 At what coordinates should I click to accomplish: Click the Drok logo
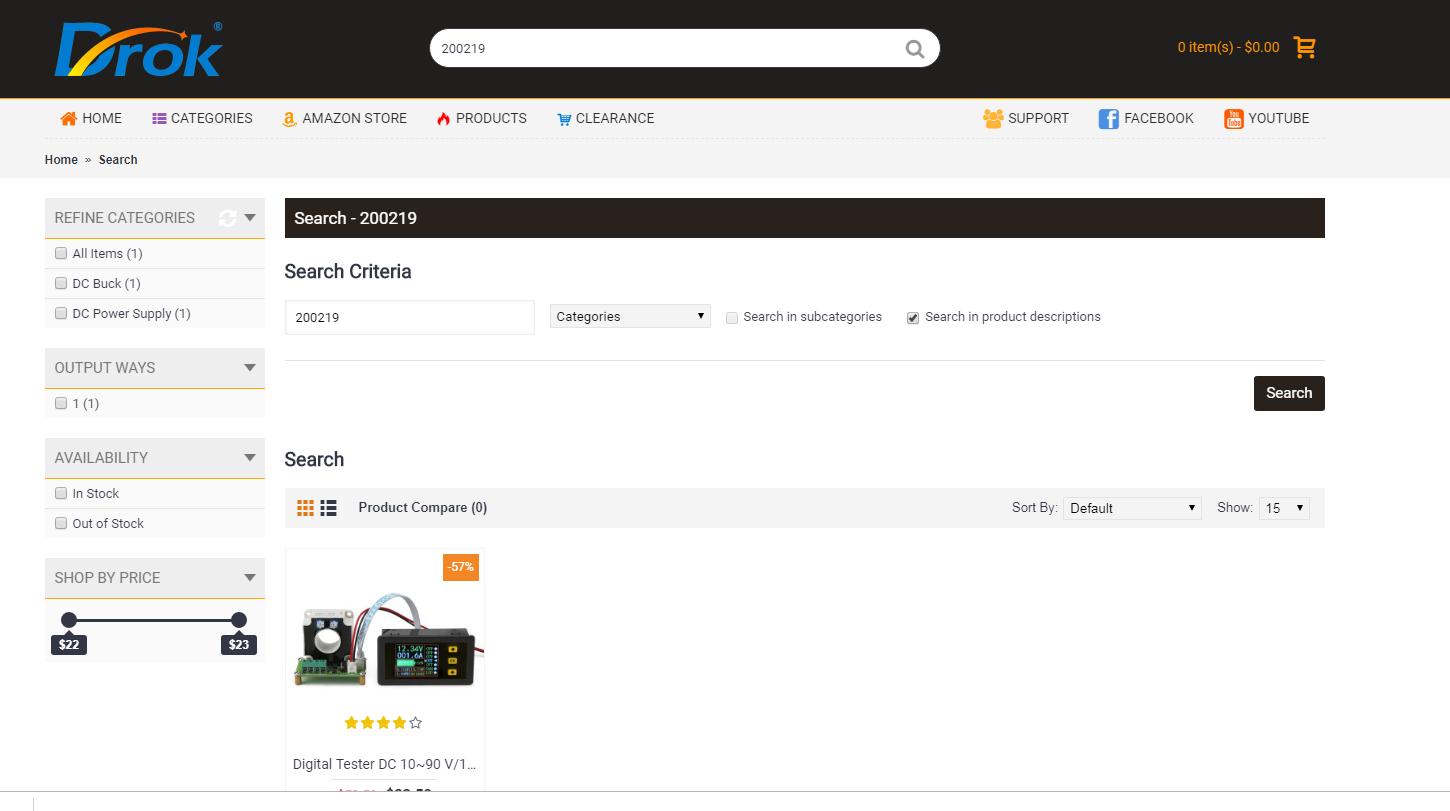pyautogui.click(x=138, y=49)
